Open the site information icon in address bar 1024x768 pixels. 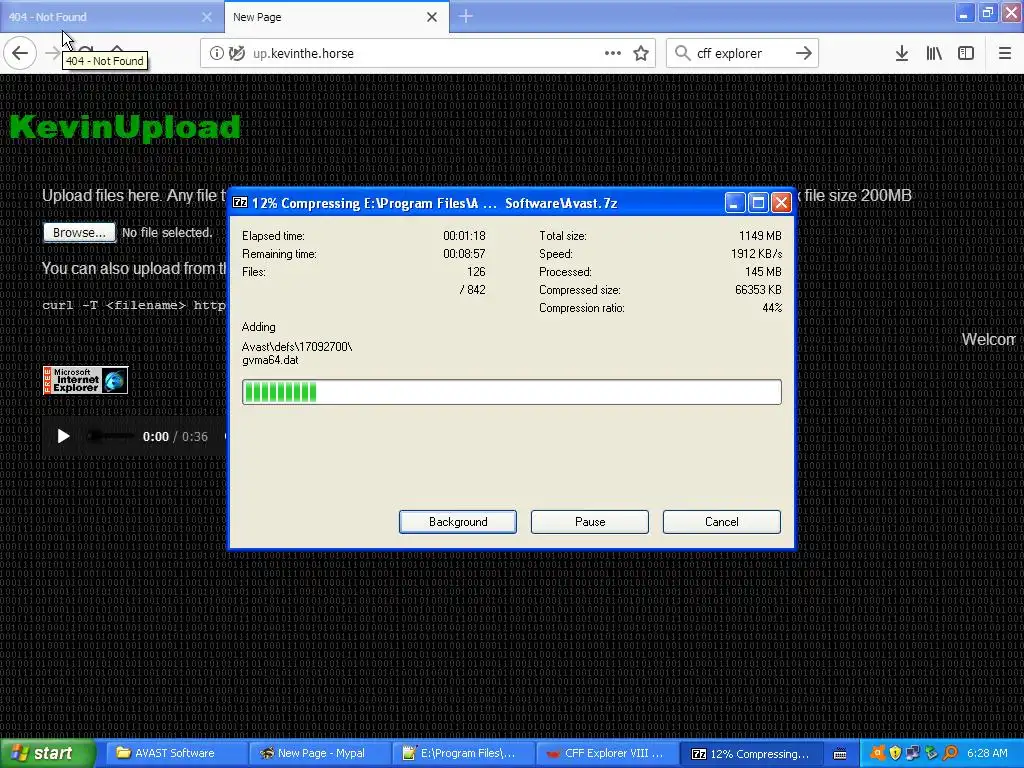pos(217,53)
